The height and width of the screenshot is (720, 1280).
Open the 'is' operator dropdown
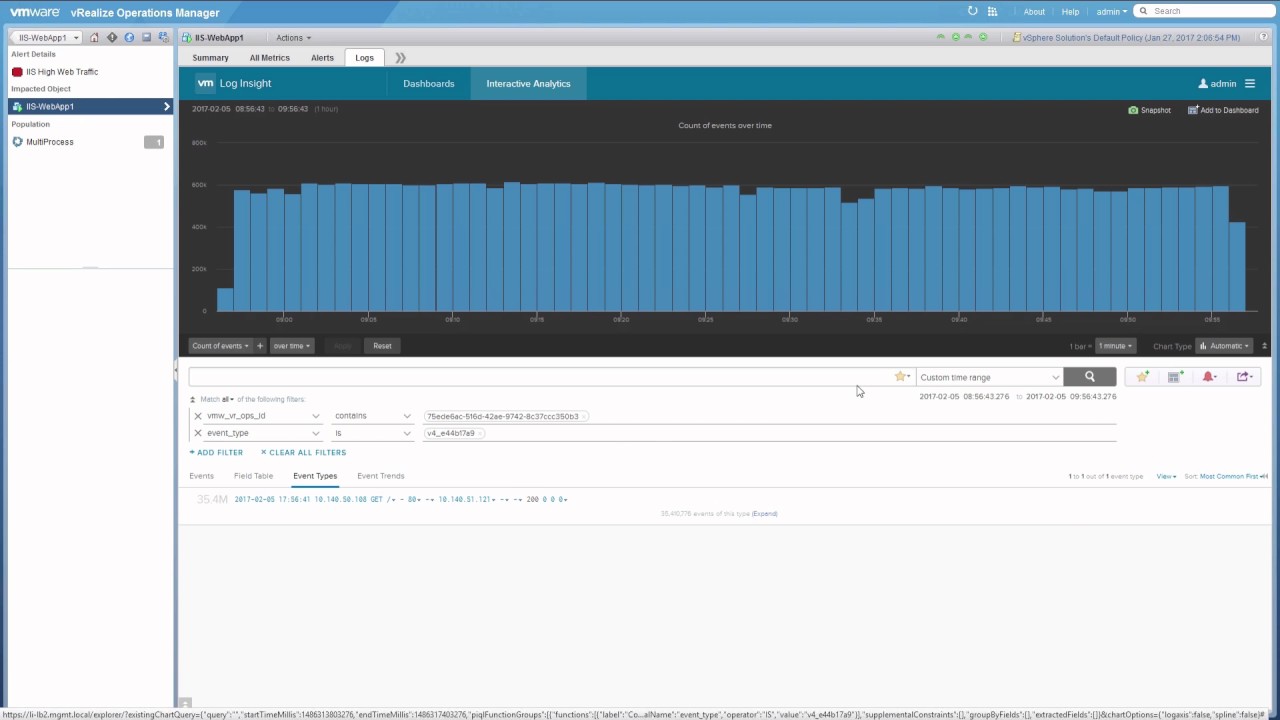click(x=372, y=433)
